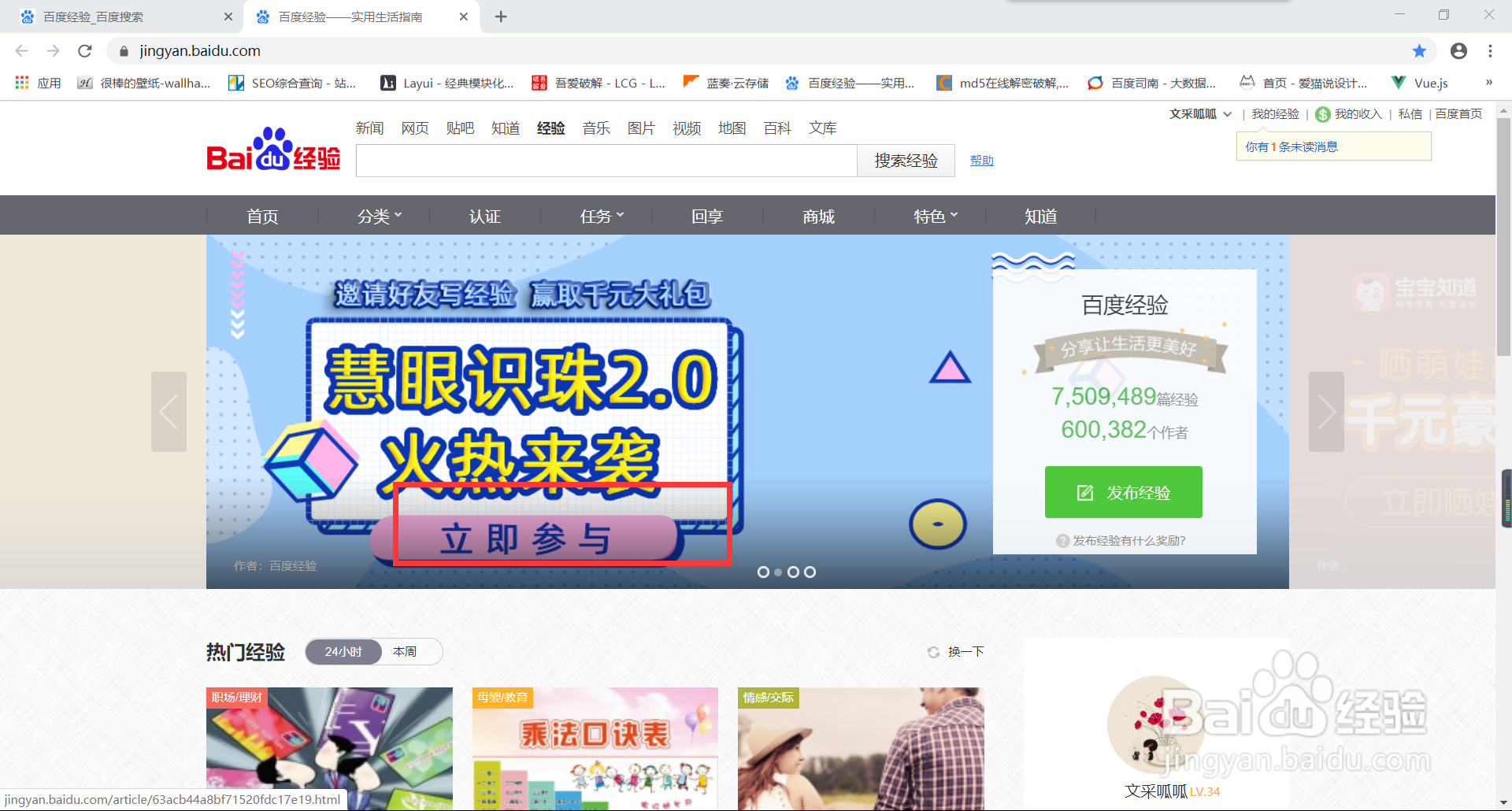
Task: Switch to the 百科 search category
Action: [777, 128]
